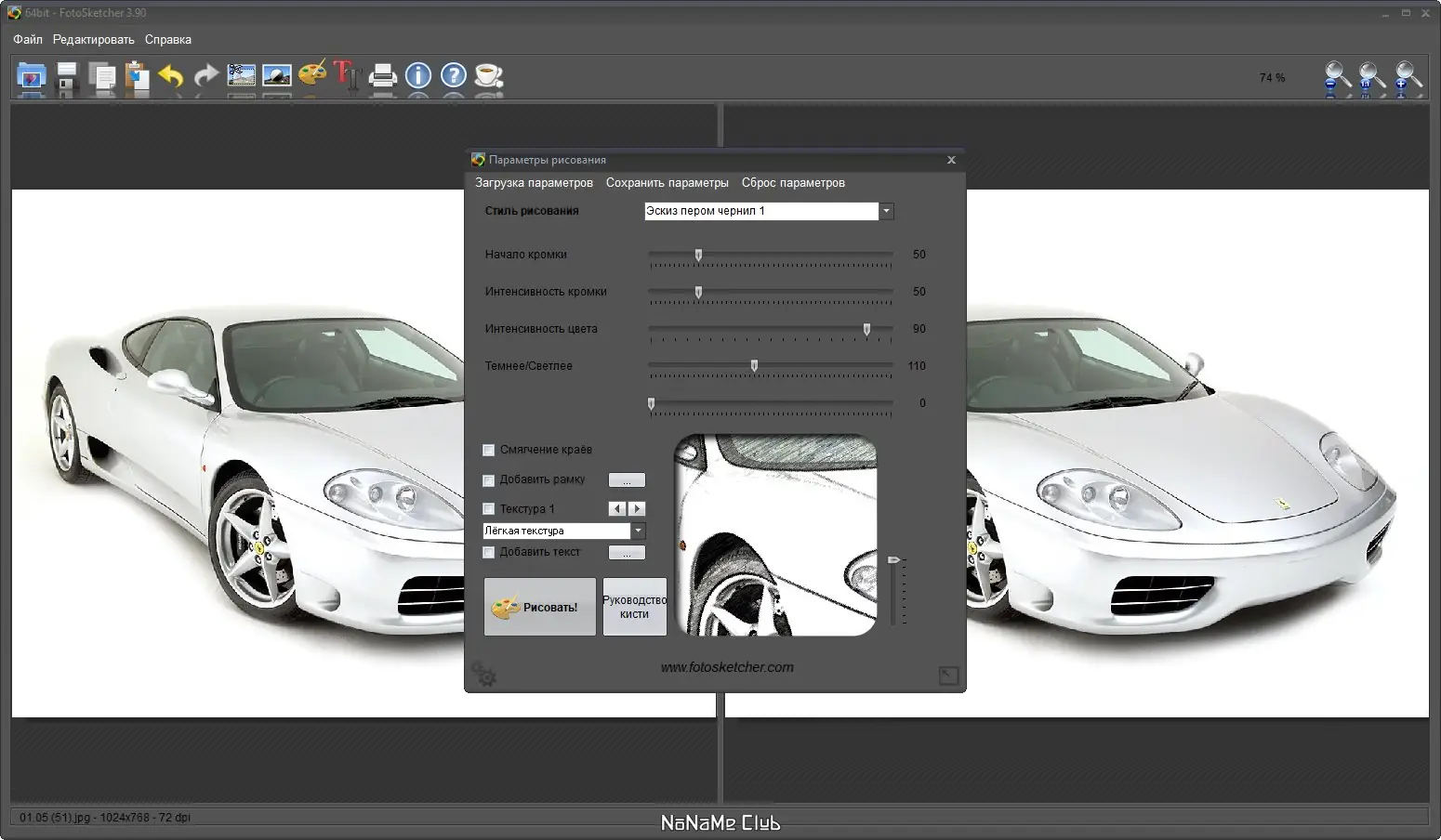
Task: Click the Crop image scissors icon
Action: coord(242,75)
